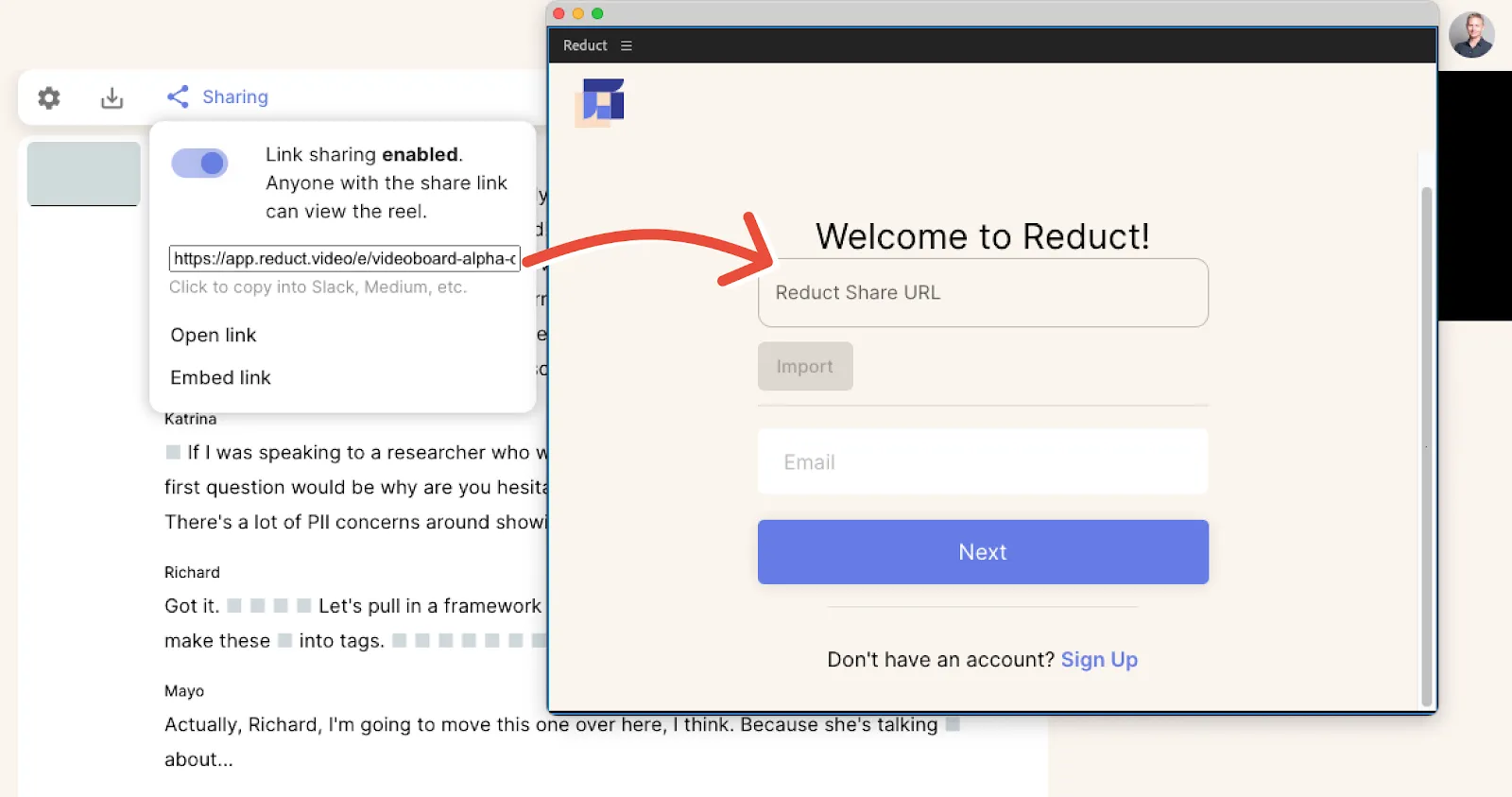Click 'Actually, Richard, I'm going to move' line

tap(551, 725)
